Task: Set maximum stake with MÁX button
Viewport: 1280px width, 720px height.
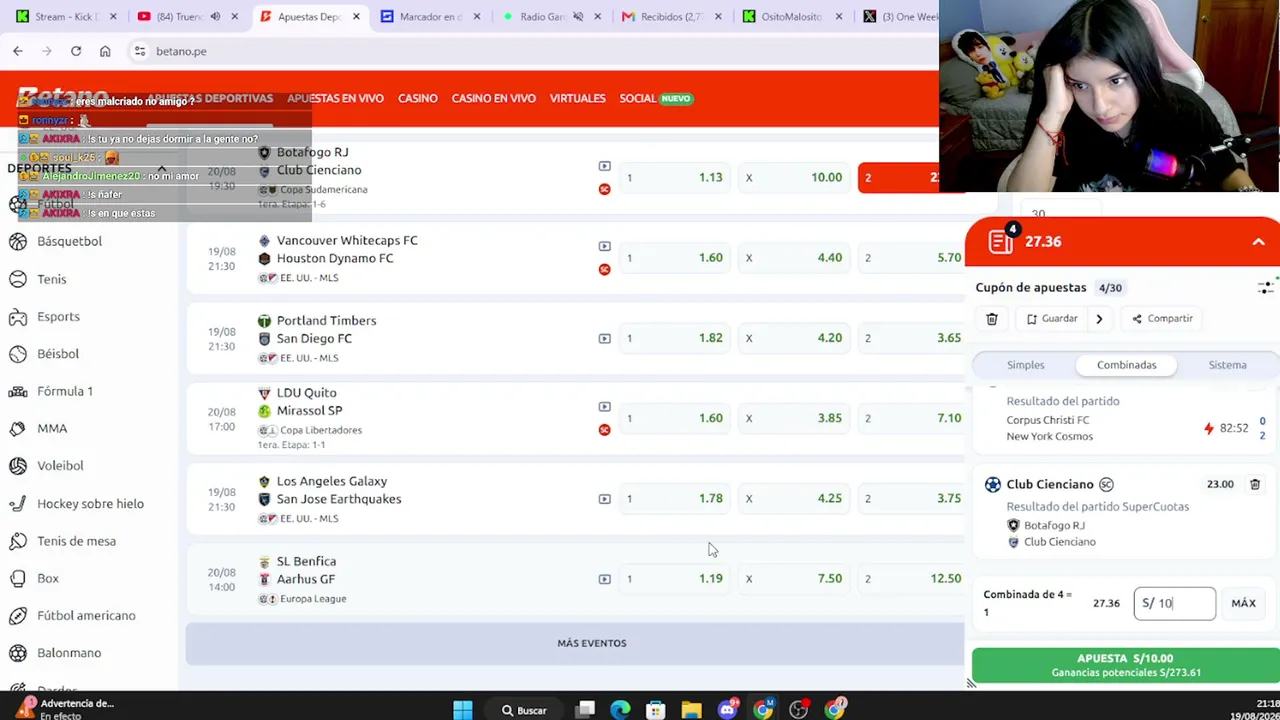Action: click(1243, 603)
